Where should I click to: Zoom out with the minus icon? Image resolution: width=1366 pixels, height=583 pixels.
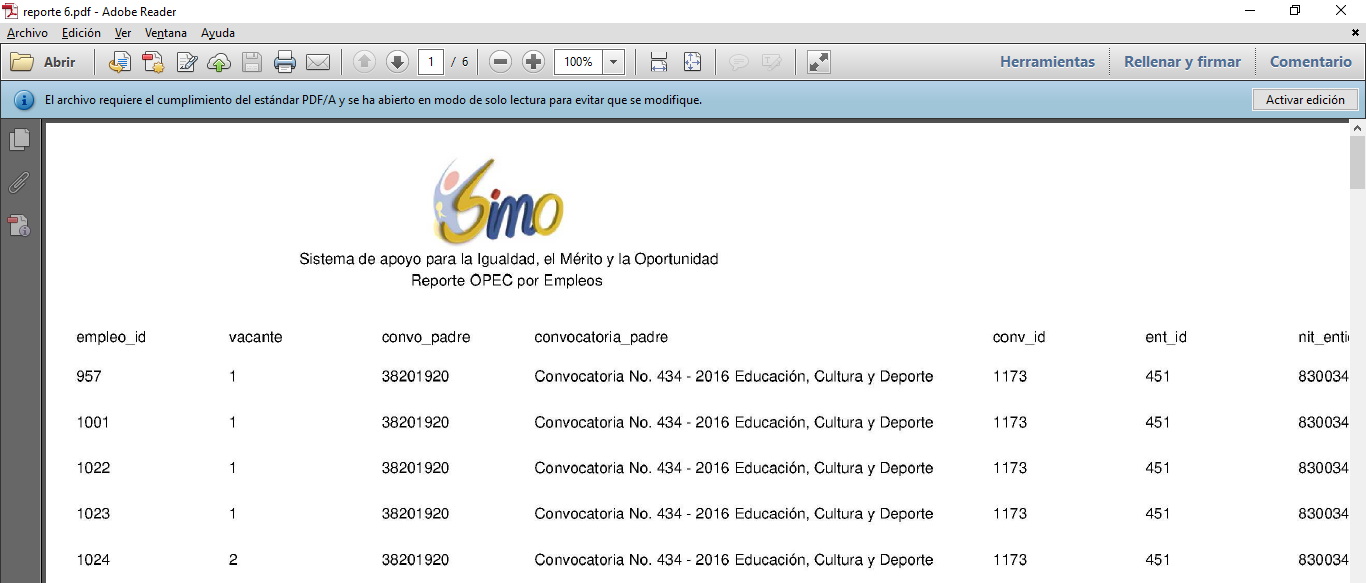pos(501,62)
